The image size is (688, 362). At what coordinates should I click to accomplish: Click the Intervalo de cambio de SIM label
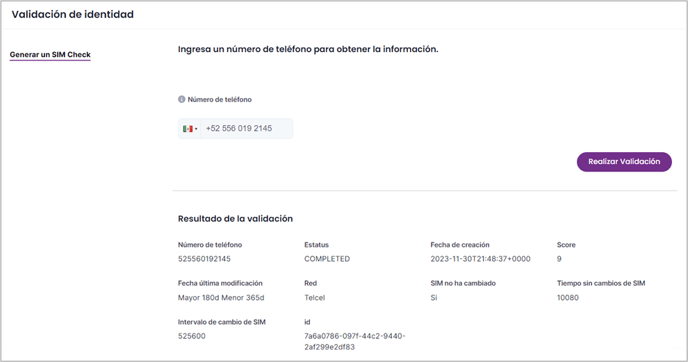[222, 322]
